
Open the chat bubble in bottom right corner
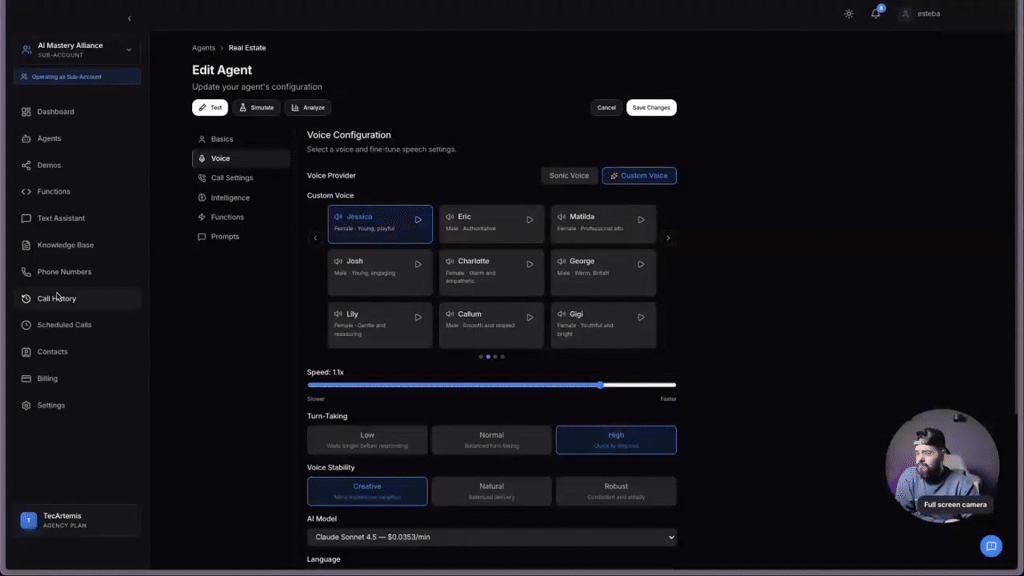tap(991, 546)
